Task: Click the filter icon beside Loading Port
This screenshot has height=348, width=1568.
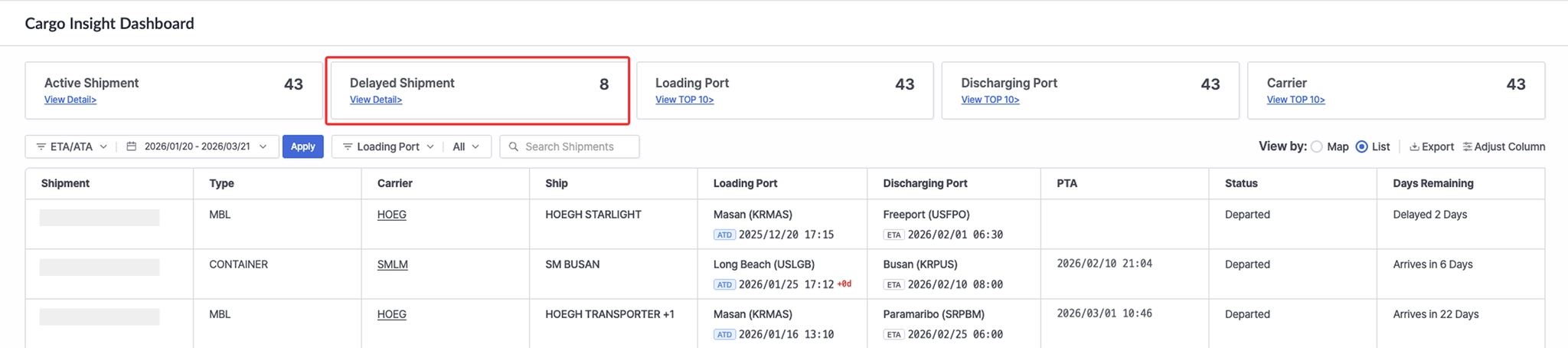Action: [x=347, y=146]
